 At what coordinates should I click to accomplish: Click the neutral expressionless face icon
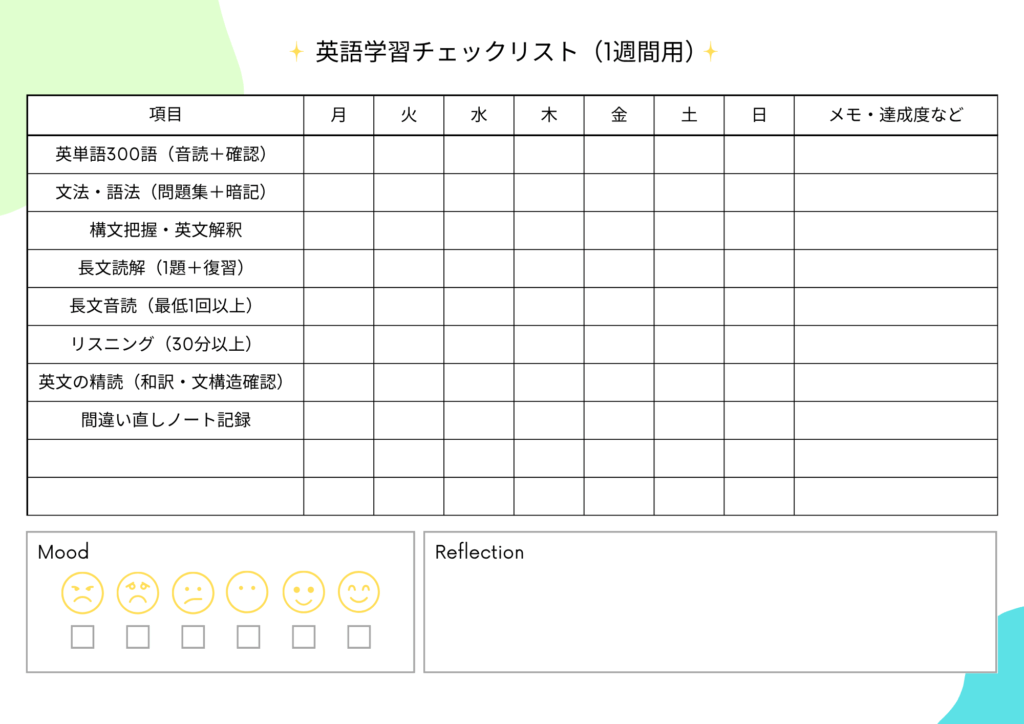[x=248, y=593]
